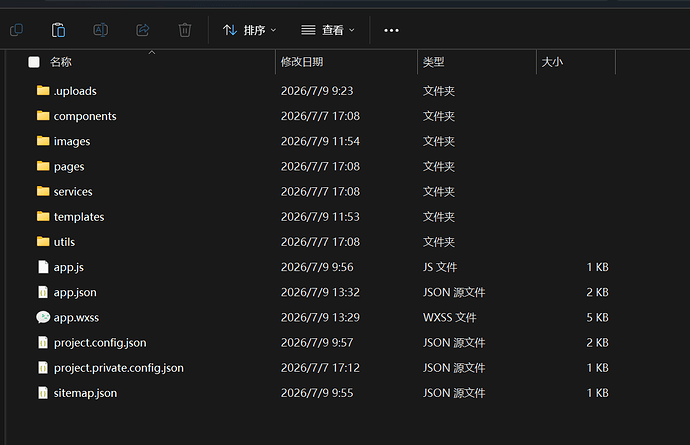690x445 pixels.
Task: Click the .uploads folder icon
Action: 43,90
